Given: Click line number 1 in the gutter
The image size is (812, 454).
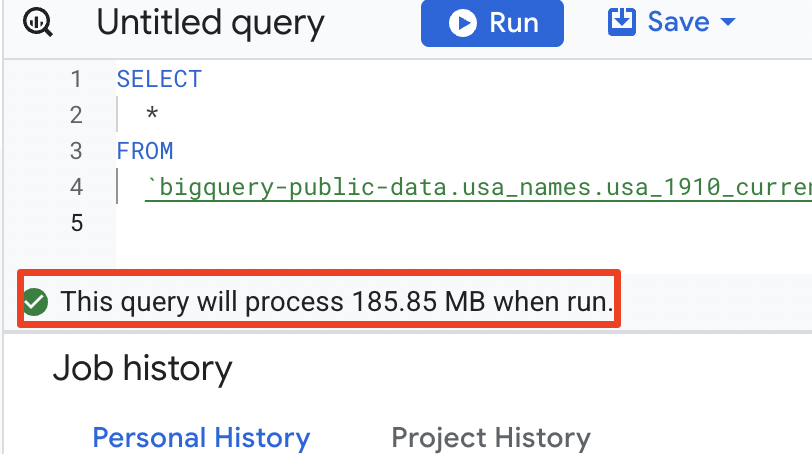Looking at the screenshot, I should pyautogui.click(x=77, y=79).
